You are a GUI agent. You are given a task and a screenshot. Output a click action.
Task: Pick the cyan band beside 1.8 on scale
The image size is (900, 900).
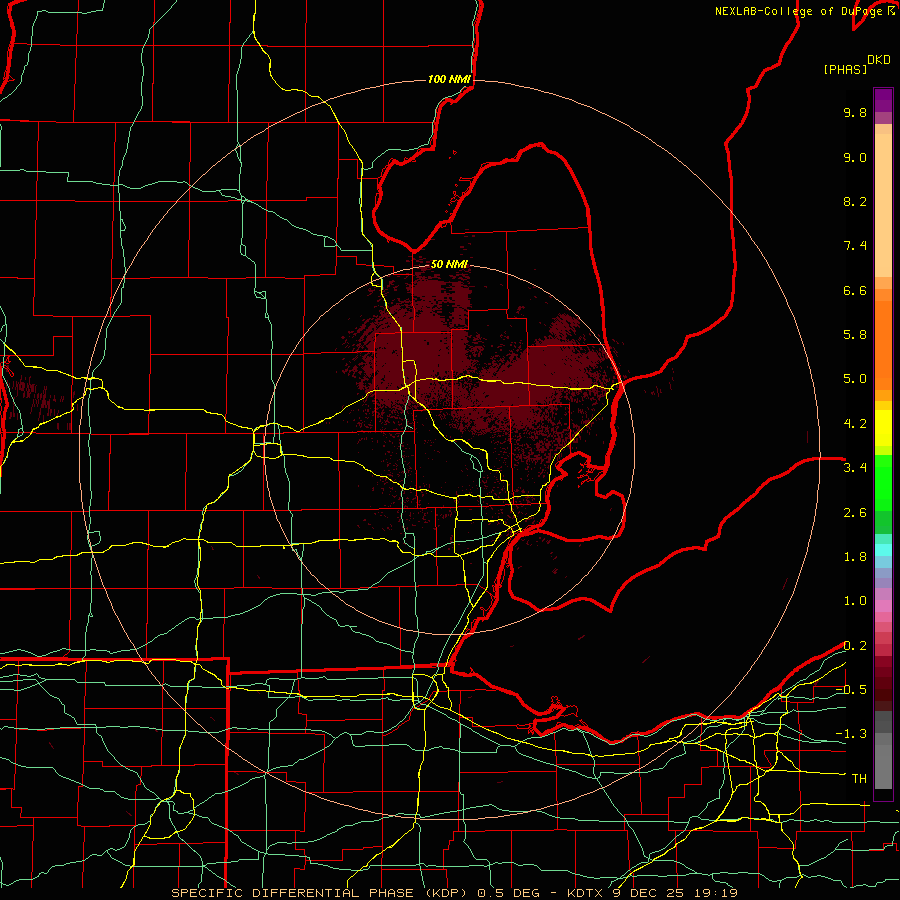883,550
